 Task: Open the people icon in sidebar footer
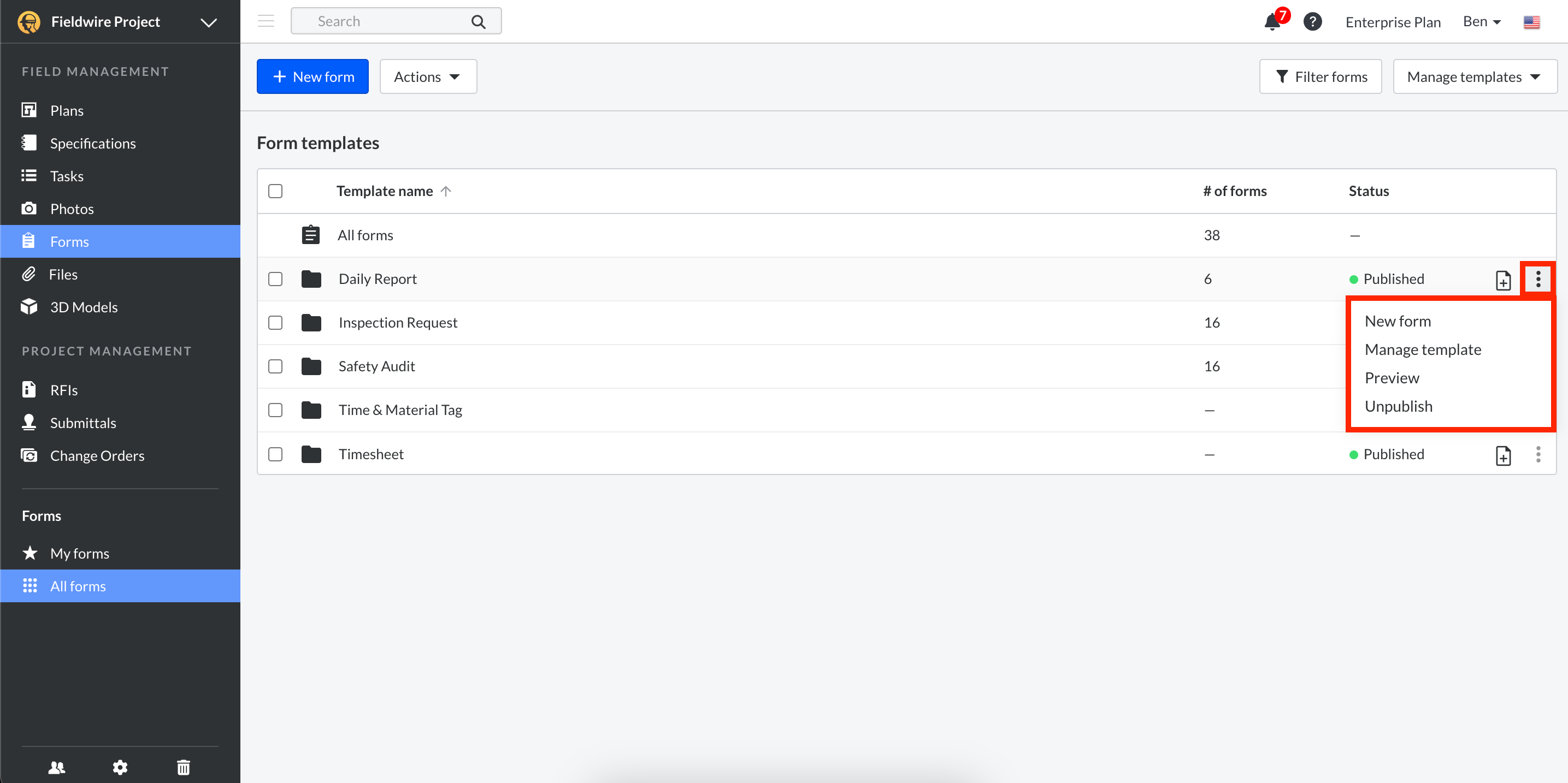pyautogui.click(x=57, y=767)
